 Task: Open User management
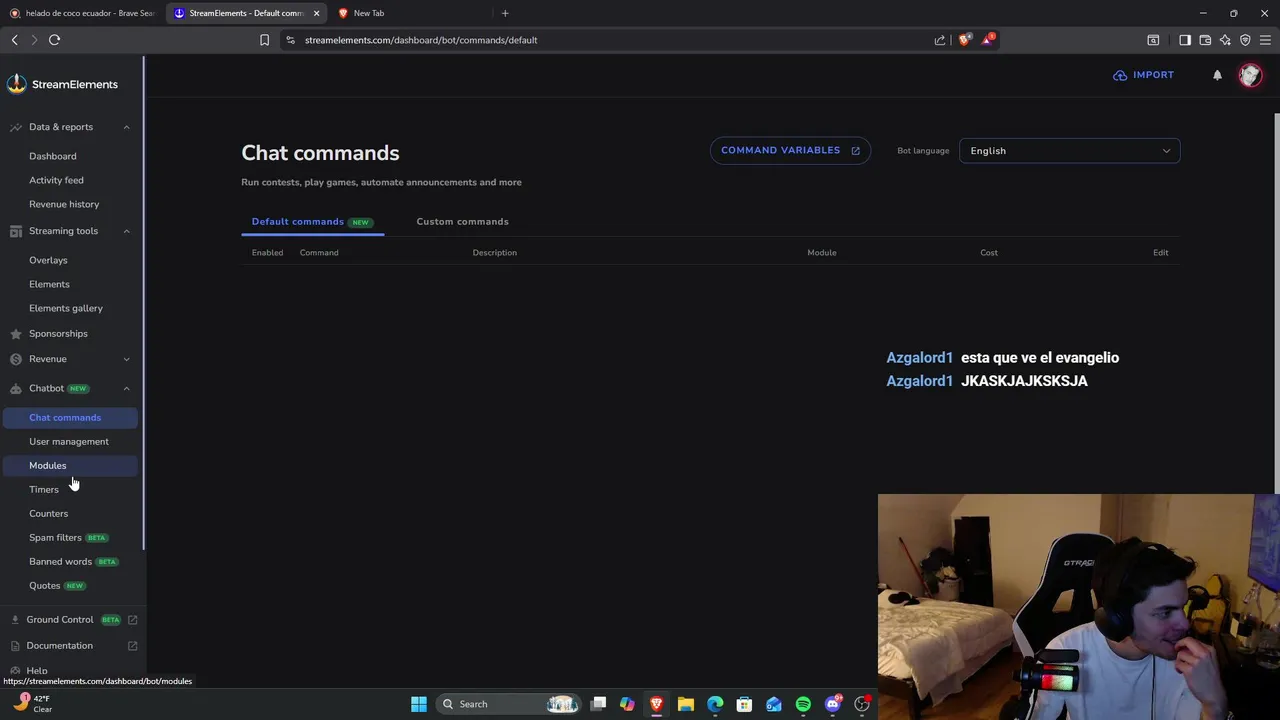point(69,441)
